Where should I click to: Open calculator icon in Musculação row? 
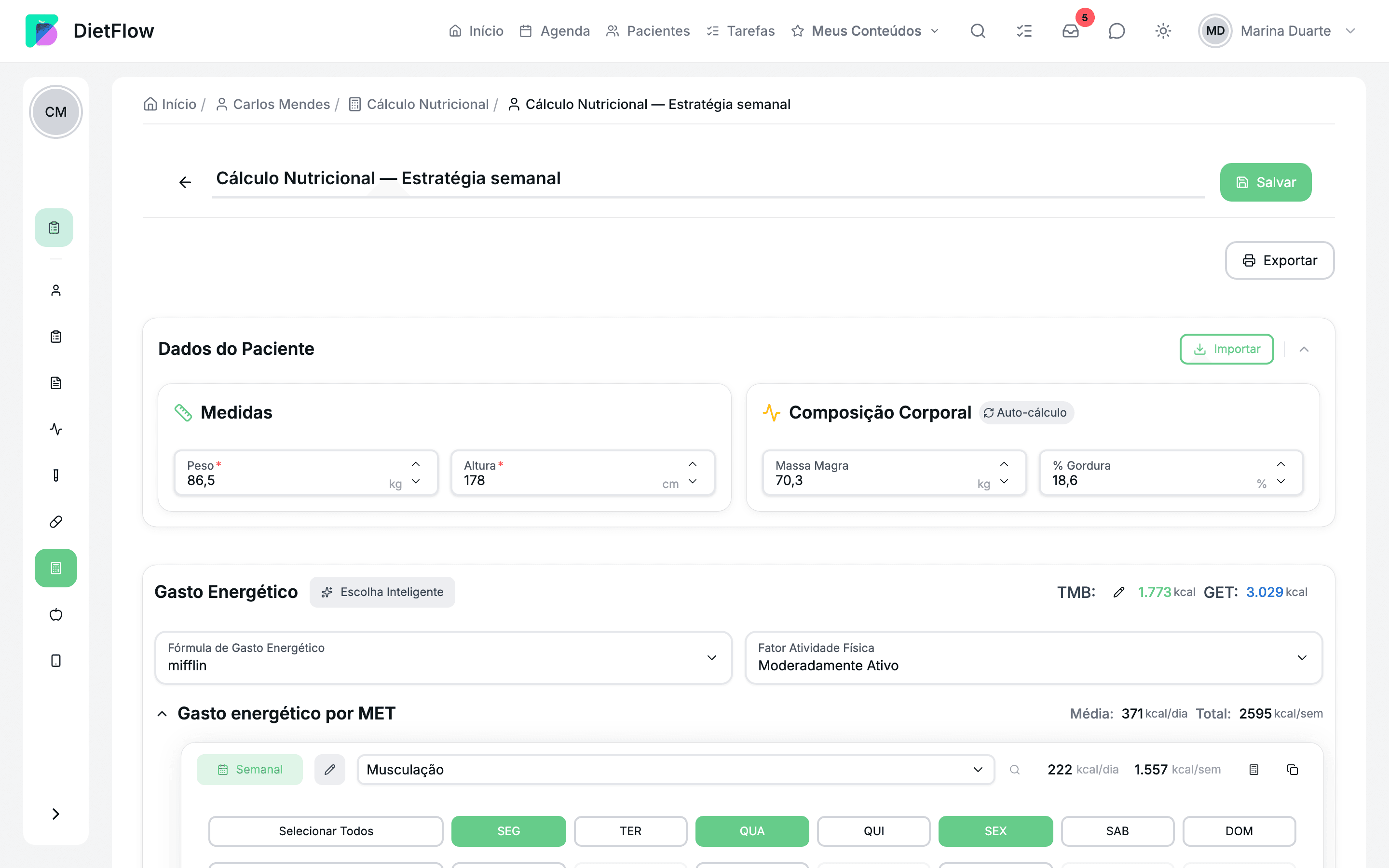pos(1254,769)
